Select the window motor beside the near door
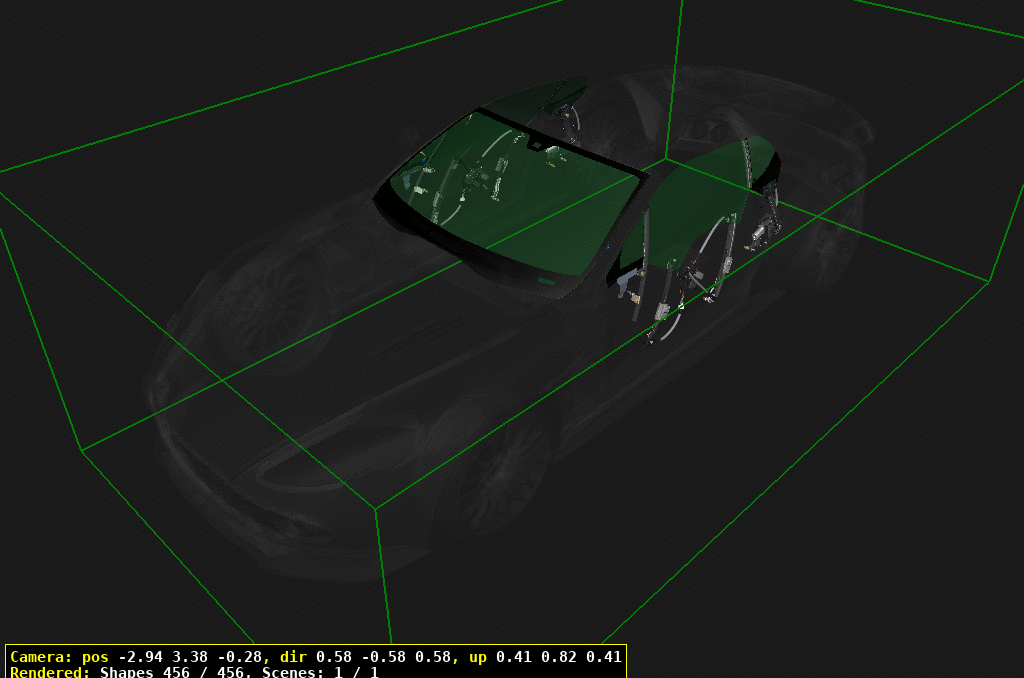 764,233
